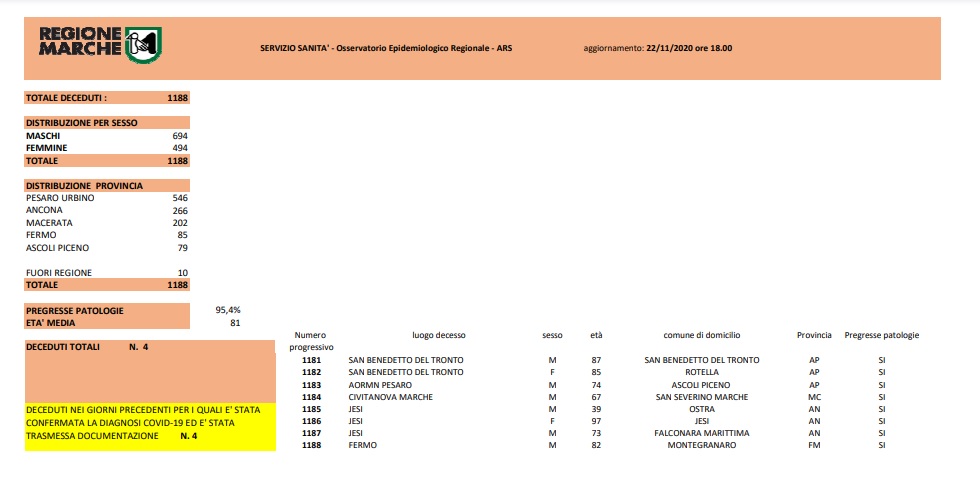Select row number 1185
Image resolution: width=980 pixels, height=479 pixels.
(x=311, y=409)
